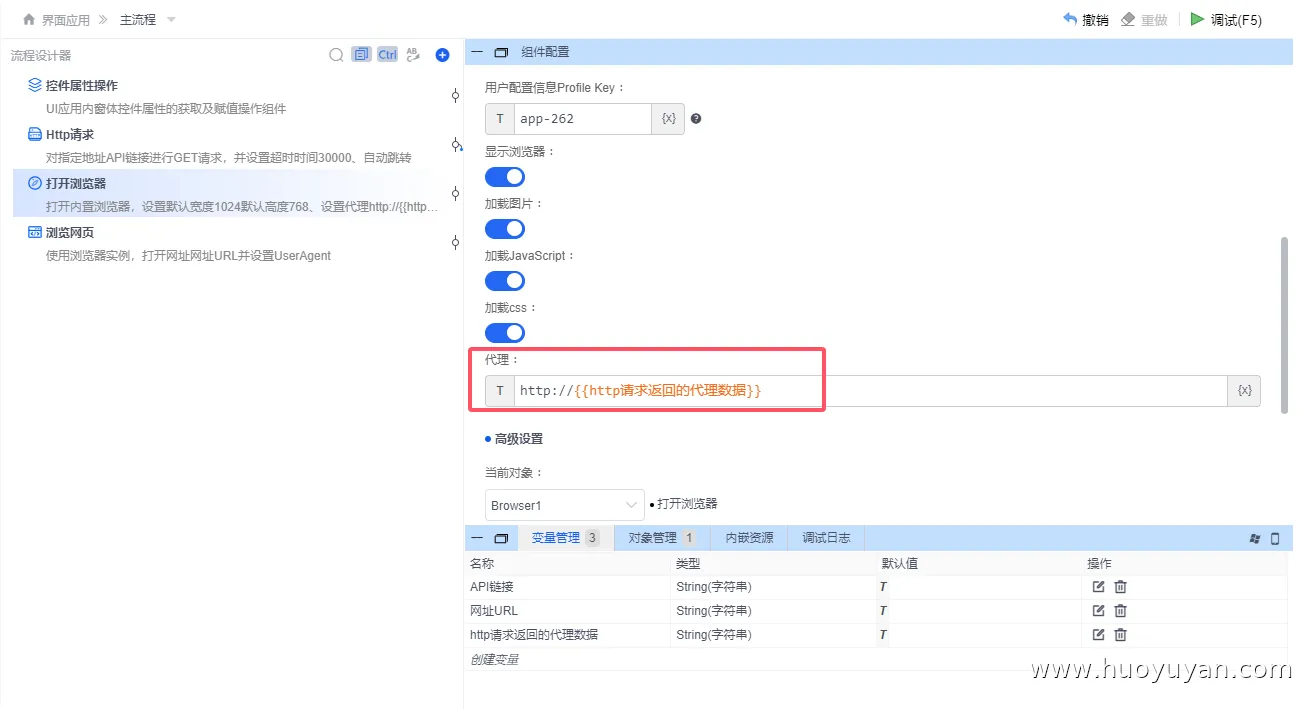
Task: Open the 主流程 dropdown arrow
Action: [x=171, y=19]
